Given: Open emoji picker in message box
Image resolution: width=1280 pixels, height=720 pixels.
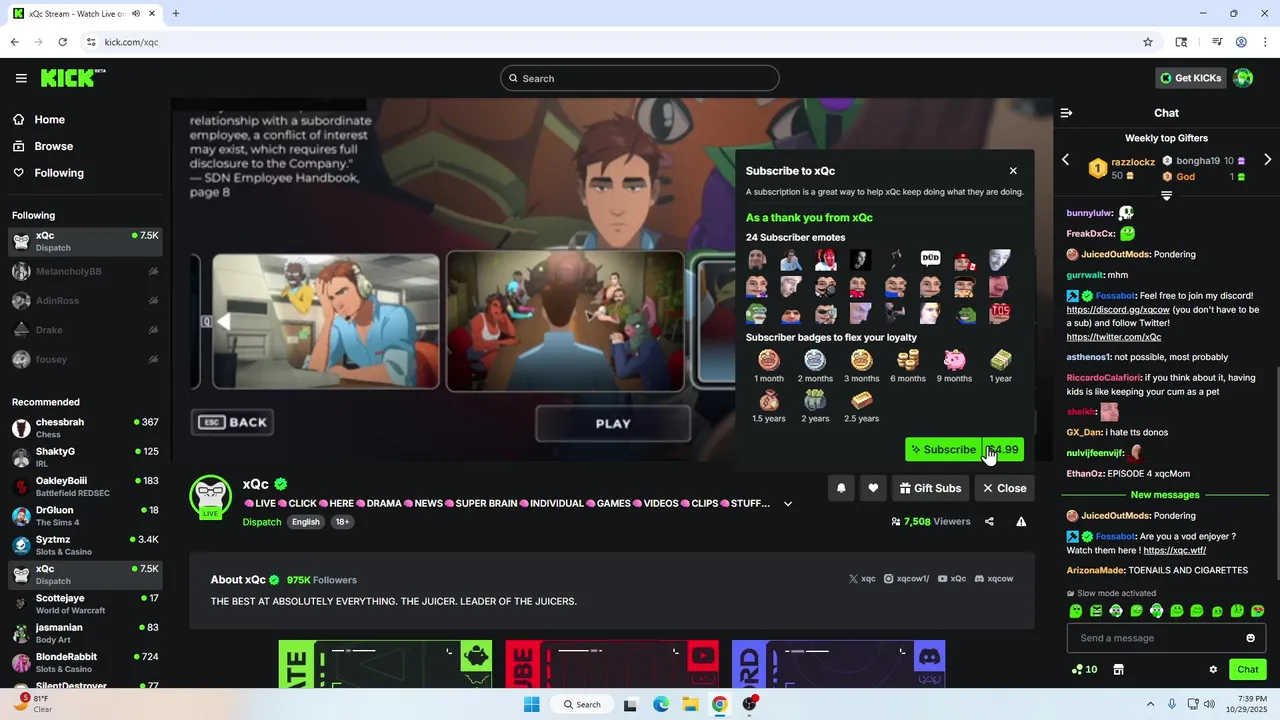Looking at the screenshot, I should 1250,638.
